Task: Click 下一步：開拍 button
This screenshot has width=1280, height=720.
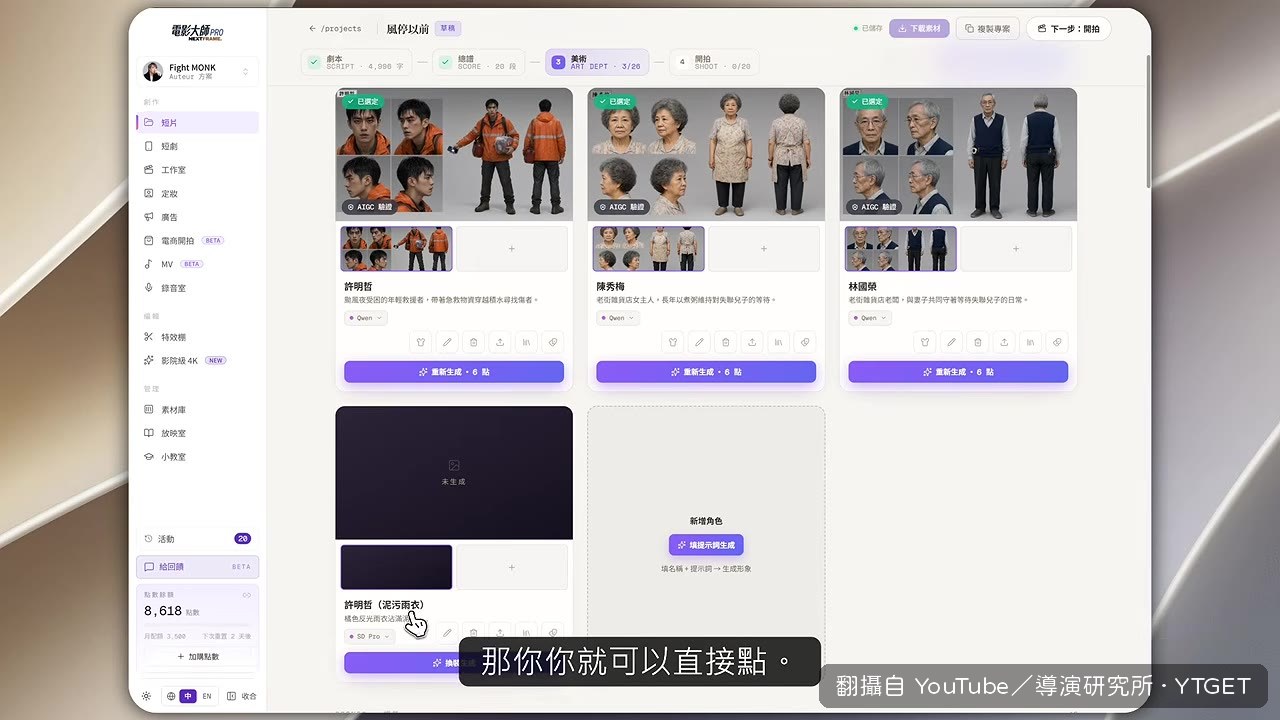Action: pos(1068,29)
